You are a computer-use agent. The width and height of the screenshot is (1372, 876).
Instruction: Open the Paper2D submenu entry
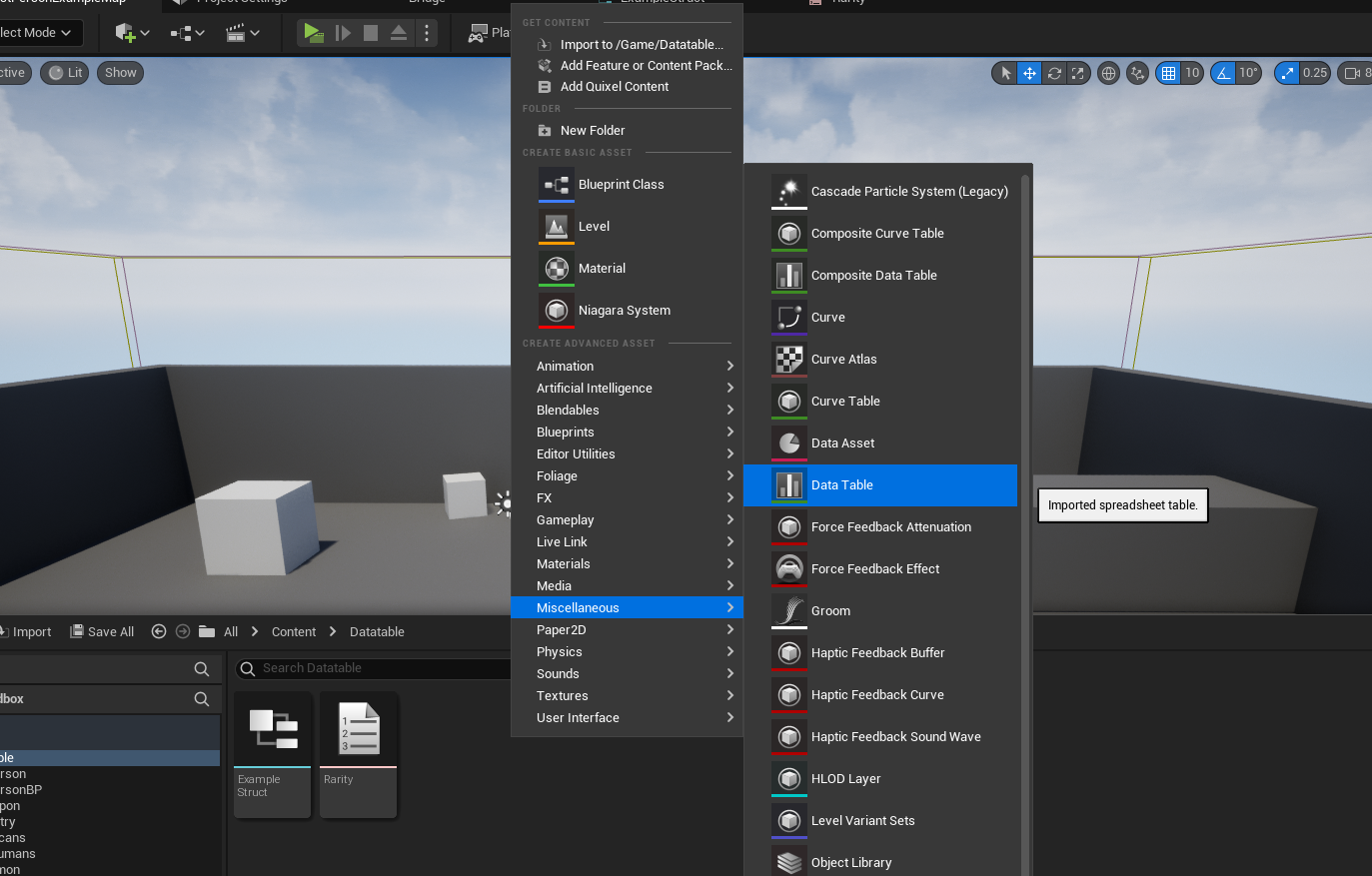[560, 629]
